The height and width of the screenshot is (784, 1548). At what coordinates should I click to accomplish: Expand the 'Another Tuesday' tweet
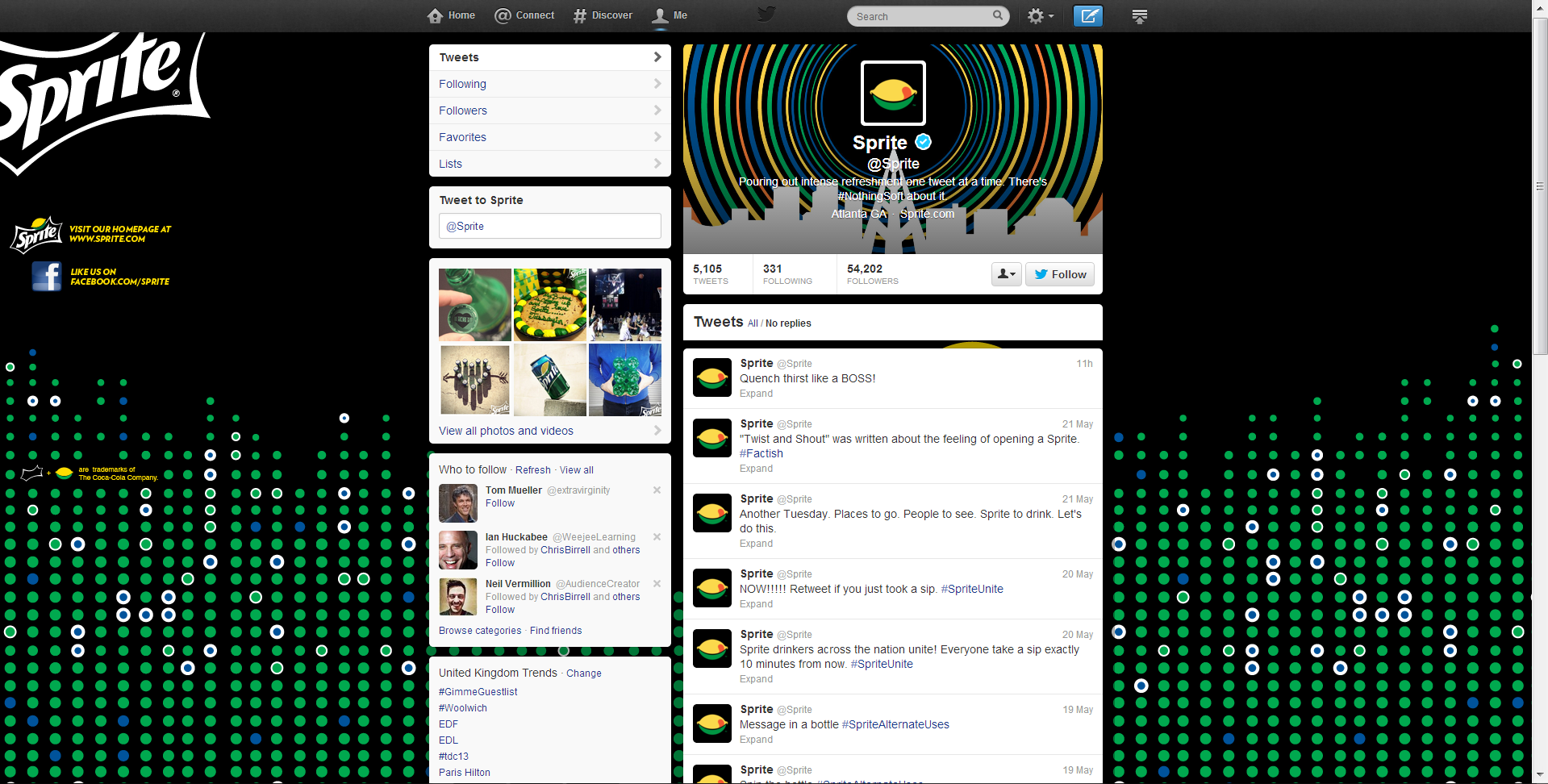pos(756,544)
